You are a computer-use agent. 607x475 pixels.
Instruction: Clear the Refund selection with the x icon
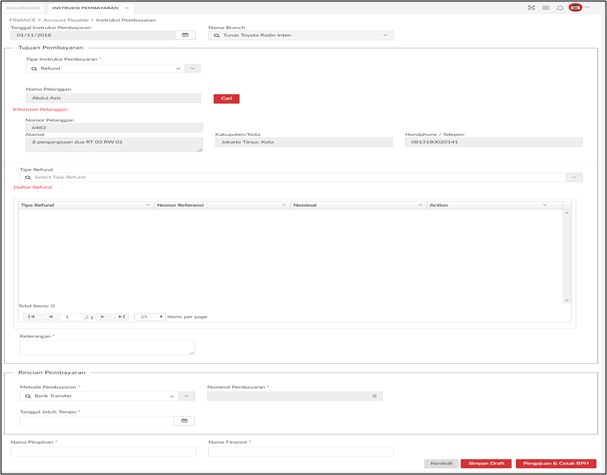point(178,69)
